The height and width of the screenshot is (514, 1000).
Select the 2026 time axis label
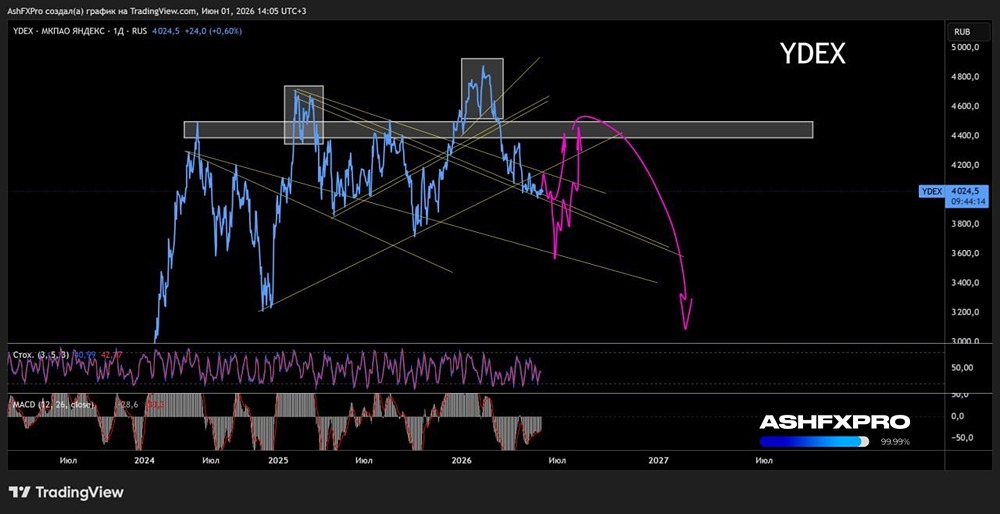pyautogui.click(x=461, y=460)
